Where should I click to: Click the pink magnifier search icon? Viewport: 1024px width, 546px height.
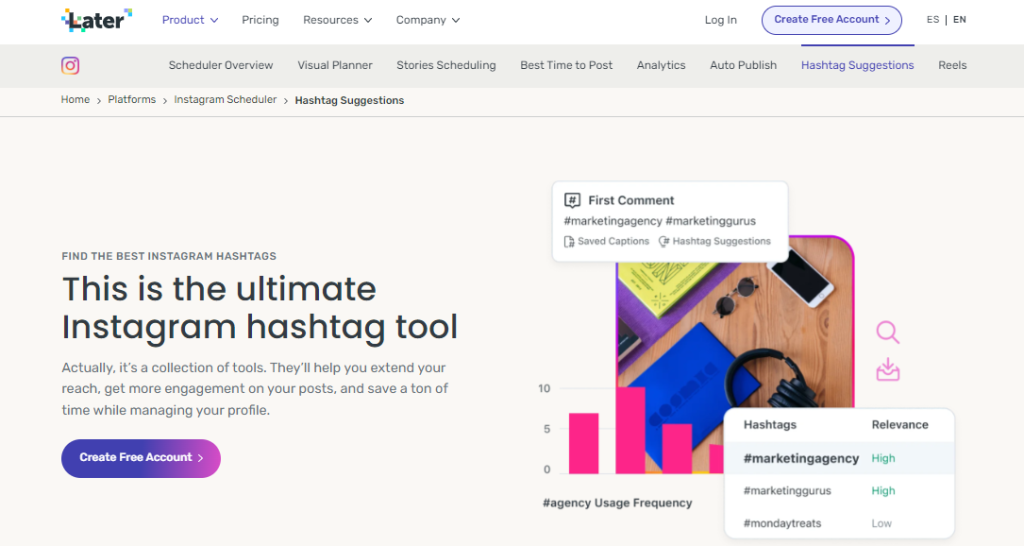click(888, 332)
